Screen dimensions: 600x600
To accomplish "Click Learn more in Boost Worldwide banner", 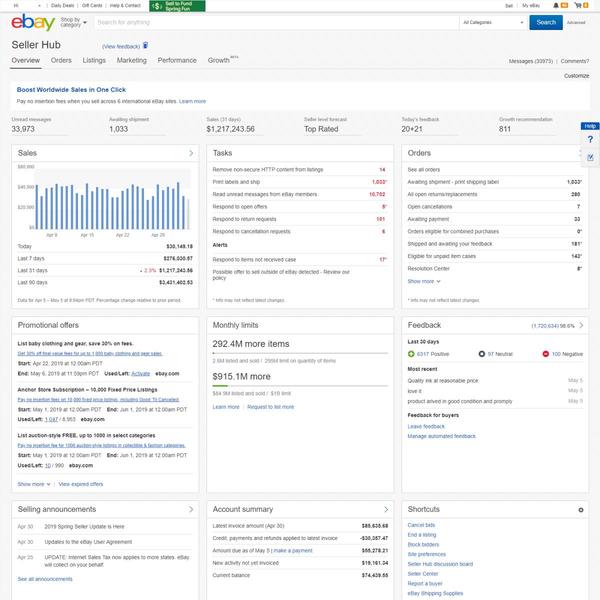I will 192,101.
